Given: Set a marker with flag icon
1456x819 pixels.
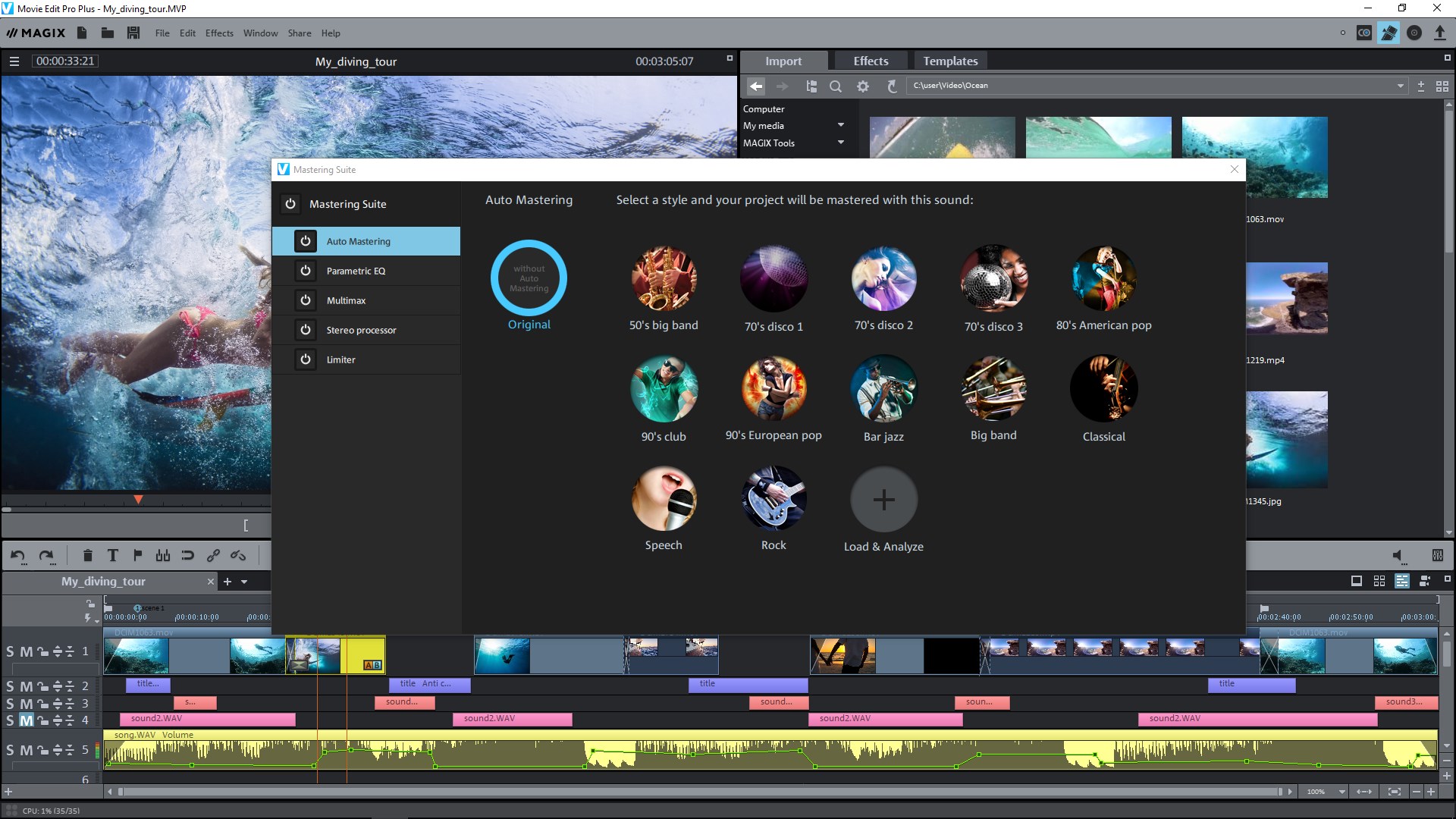Looking at the screenshot, I should click(x=138, y=556).
